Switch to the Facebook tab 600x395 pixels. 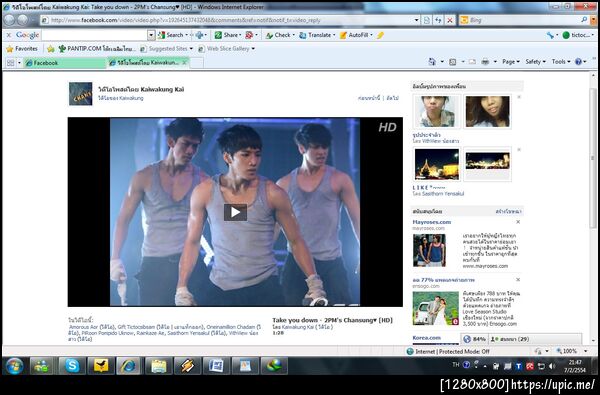(64, 63)
